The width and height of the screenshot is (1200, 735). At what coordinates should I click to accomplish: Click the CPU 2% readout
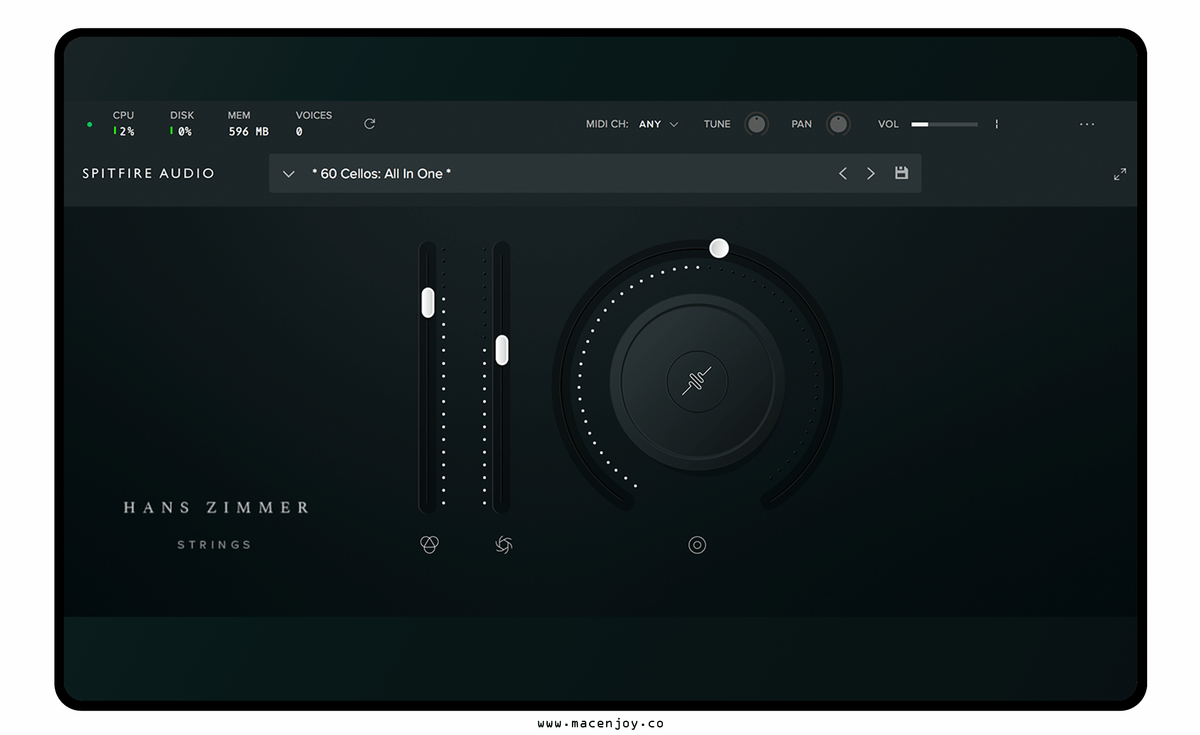point(124,123)
